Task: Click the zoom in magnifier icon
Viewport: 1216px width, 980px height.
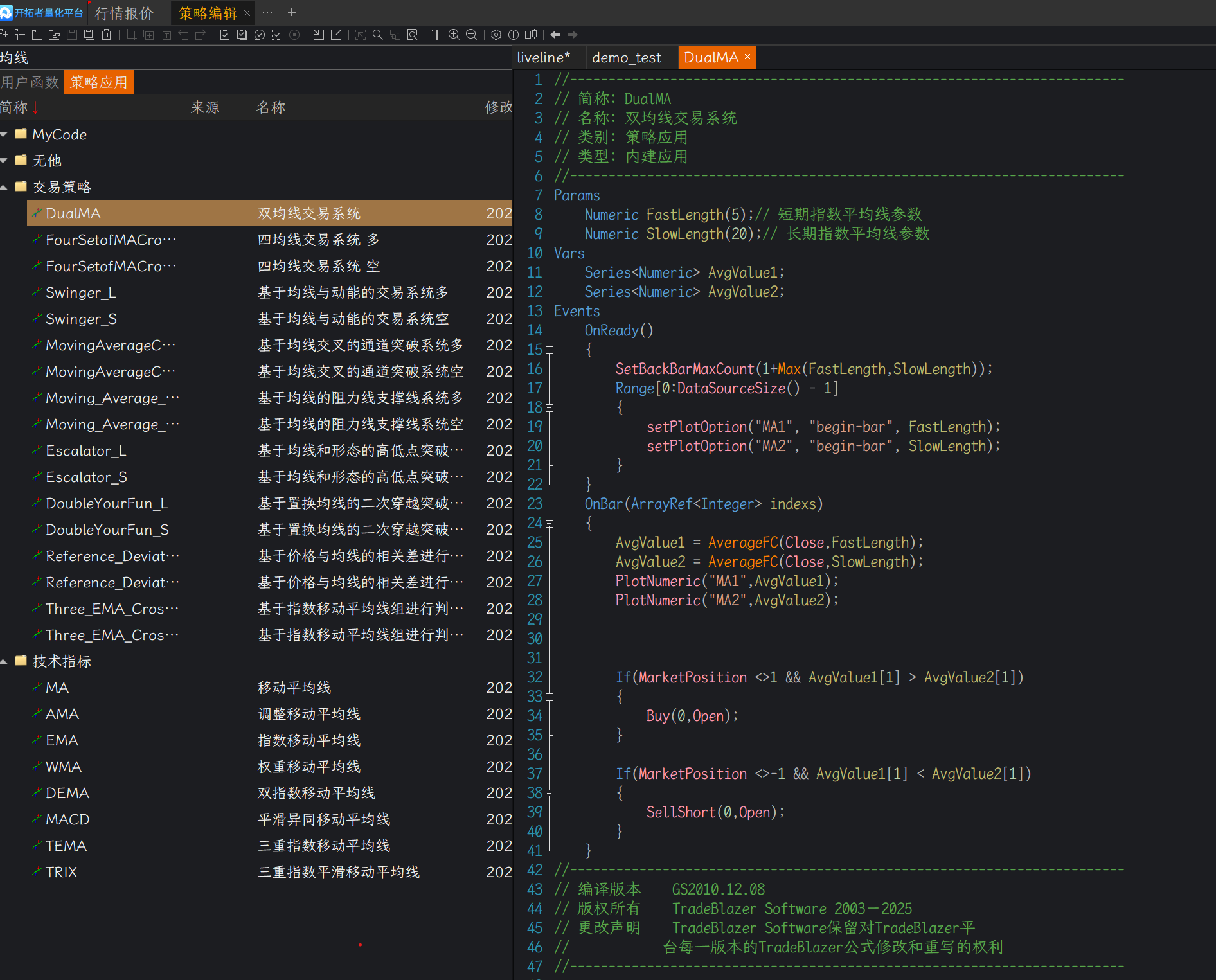Action: click(x=454, y=35)
